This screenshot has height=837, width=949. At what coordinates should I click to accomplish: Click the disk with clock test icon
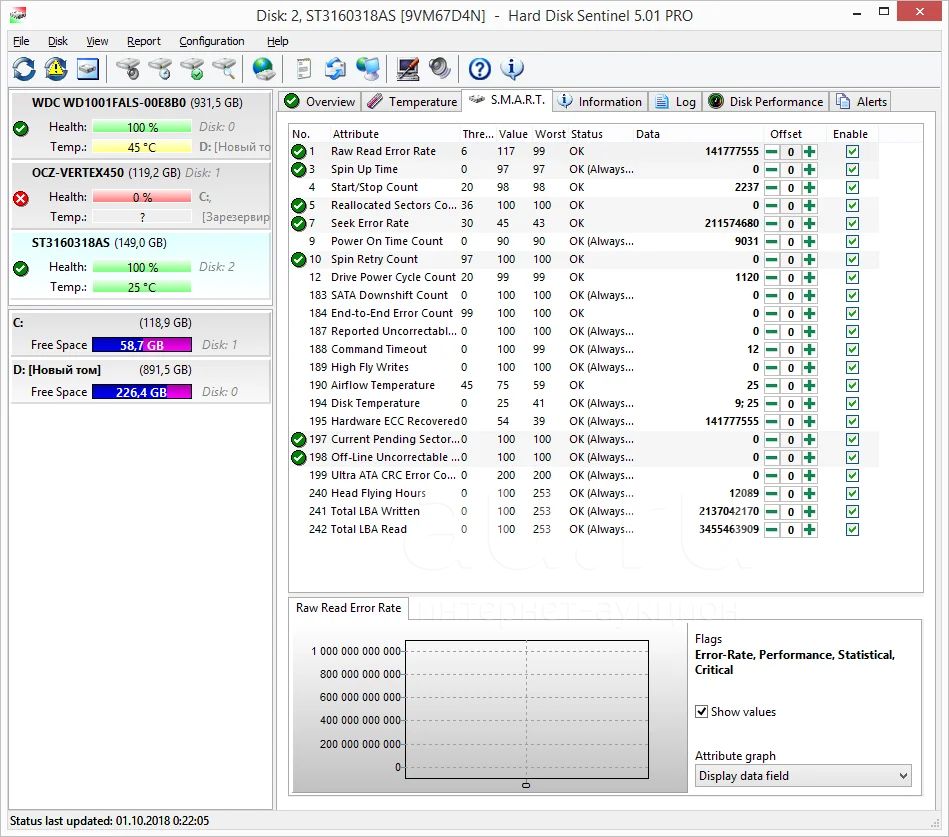160,68
